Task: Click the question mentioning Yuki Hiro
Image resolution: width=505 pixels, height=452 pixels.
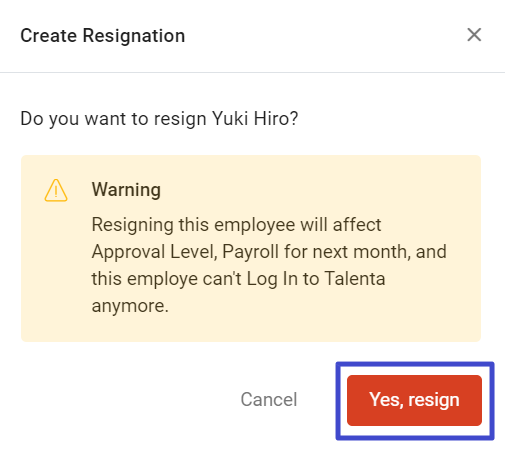Action: tap(159, 119)
